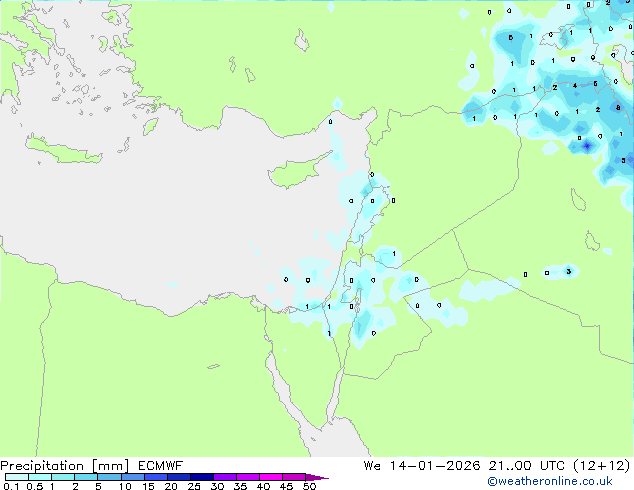Select the 30–35 mm purple legend swatch
The width and height of the screenshot is (634, 490).
(x=225, y=477)
